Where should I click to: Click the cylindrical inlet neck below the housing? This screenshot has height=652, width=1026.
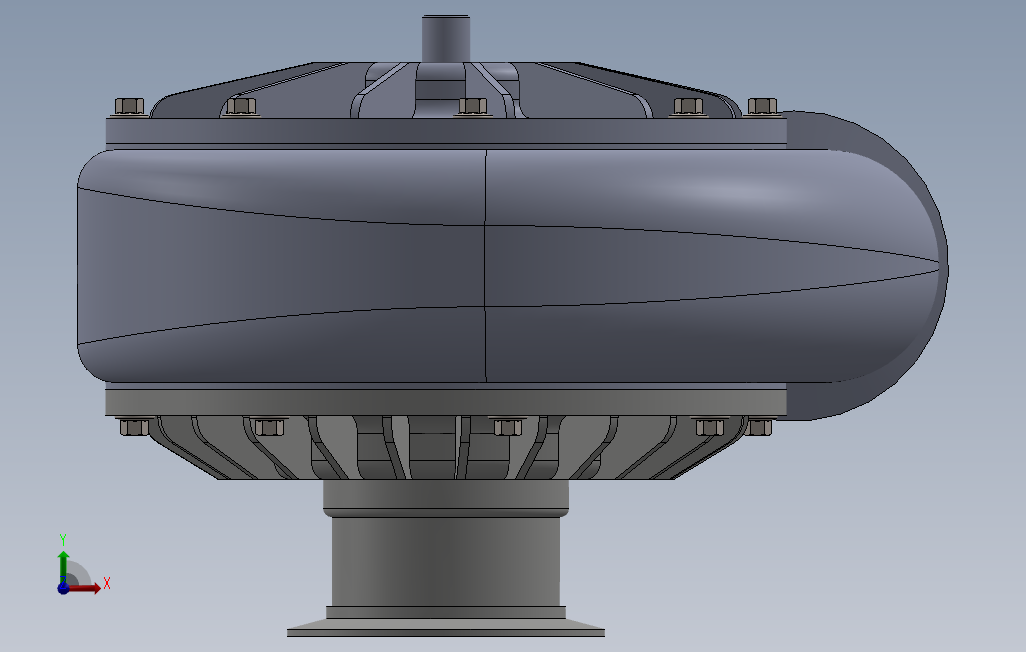pos(446,563)
